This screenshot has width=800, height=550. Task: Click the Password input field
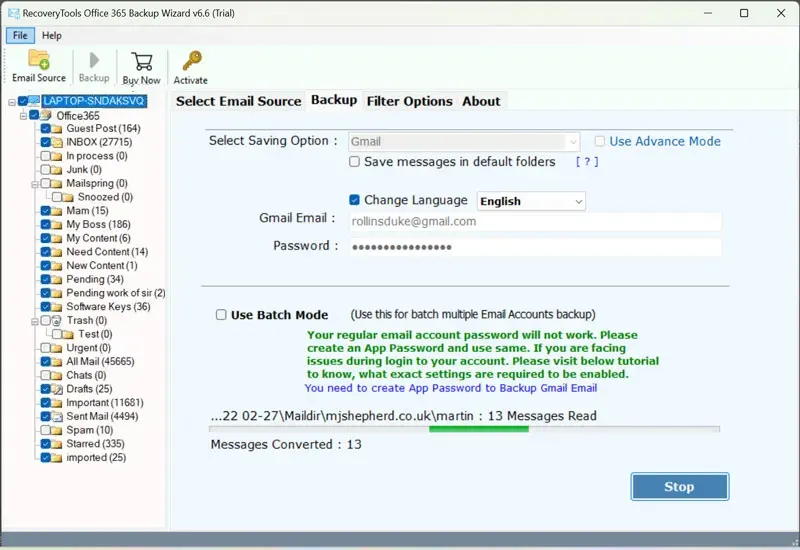pos(535,247)
